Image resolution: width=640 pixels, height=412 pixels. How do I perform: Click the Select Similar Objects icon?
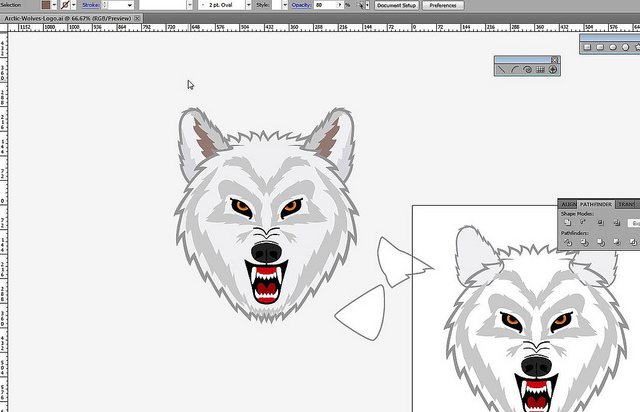click(x=360, y=5)
